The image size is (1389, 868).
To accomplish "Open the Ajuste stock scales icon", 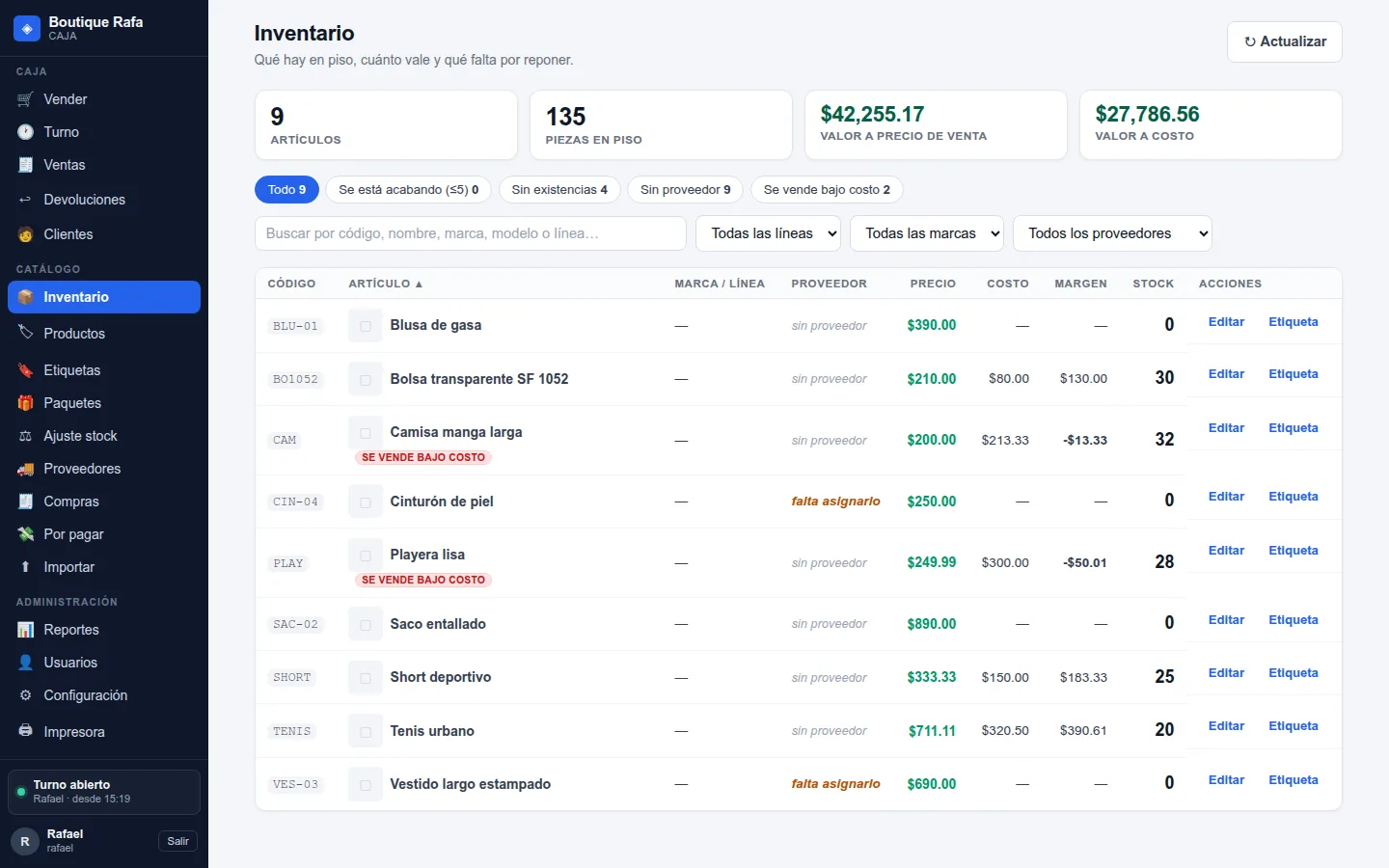I will pyautogui.click(x=25, y=436).
